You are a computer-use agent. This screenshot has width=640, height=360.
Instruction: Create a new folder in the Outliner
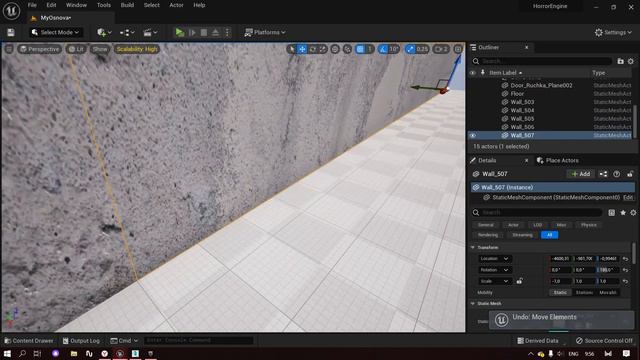coord(620,61)
